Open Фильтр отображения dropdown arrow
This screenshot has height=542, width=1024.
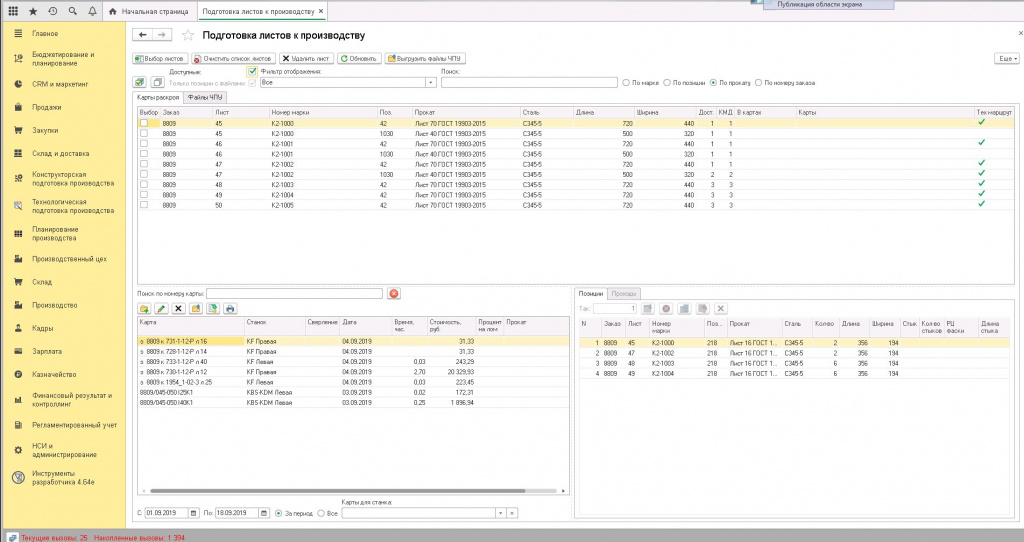[x=431, y=82]
